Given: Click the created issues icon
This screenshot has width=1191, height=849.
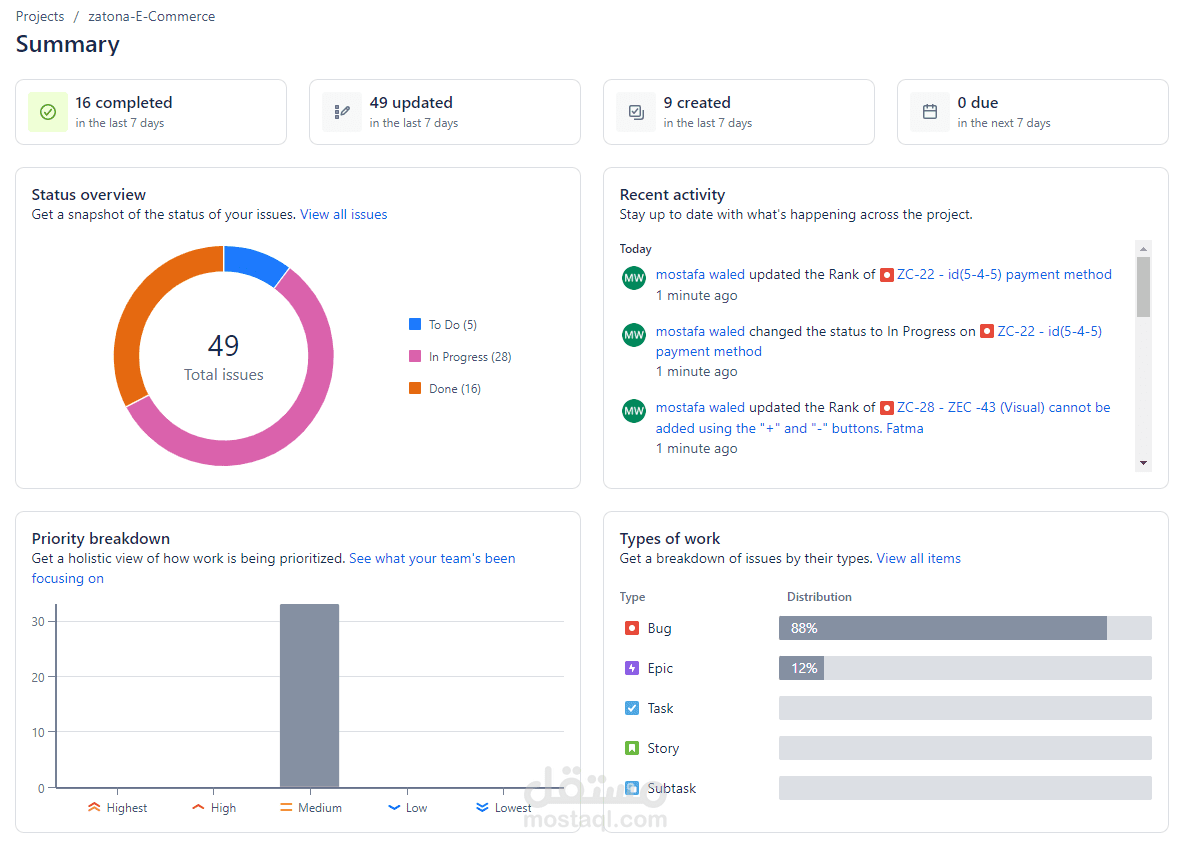Looking at the screenshot, I should [x=635, y=112].
